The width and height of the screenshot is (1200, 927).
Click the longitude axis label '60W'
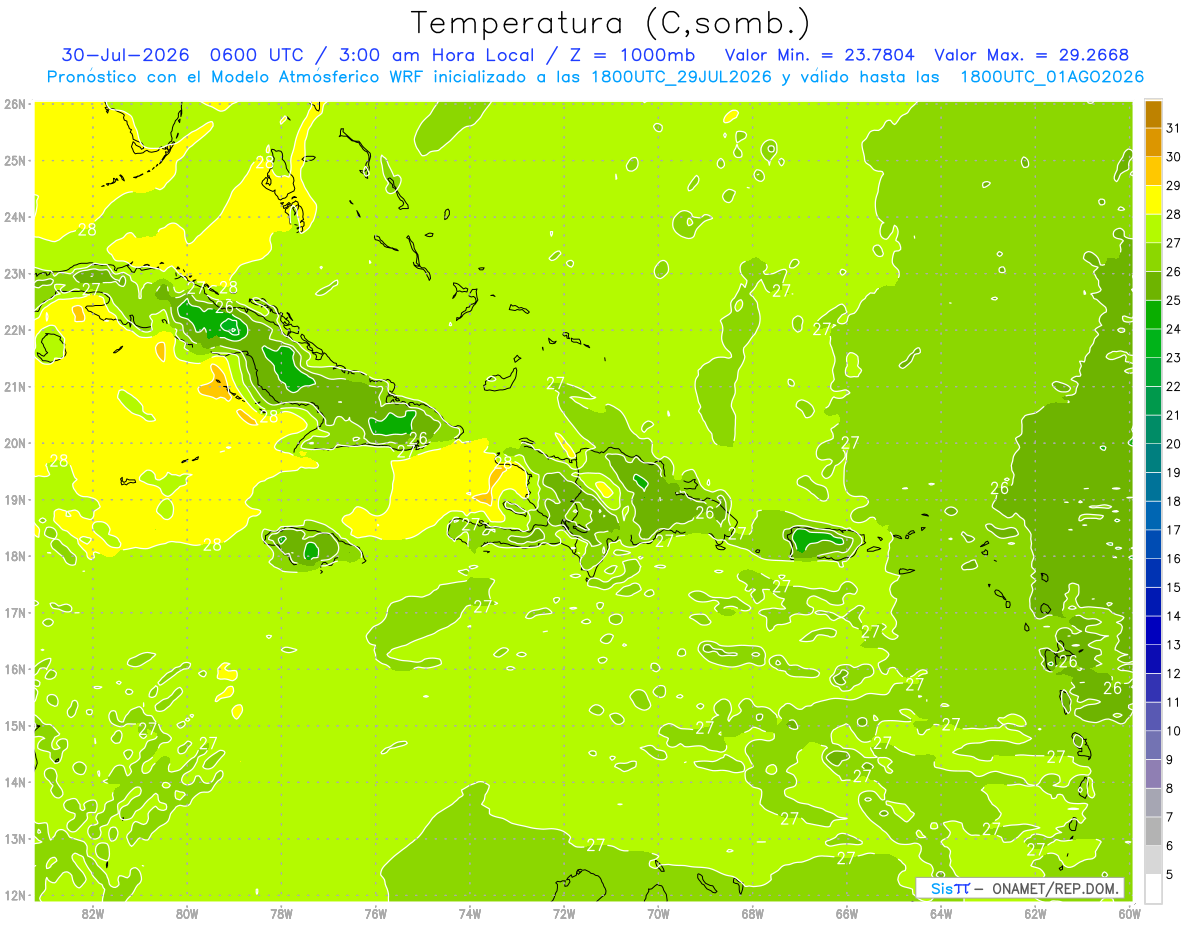coord(1129,913)
